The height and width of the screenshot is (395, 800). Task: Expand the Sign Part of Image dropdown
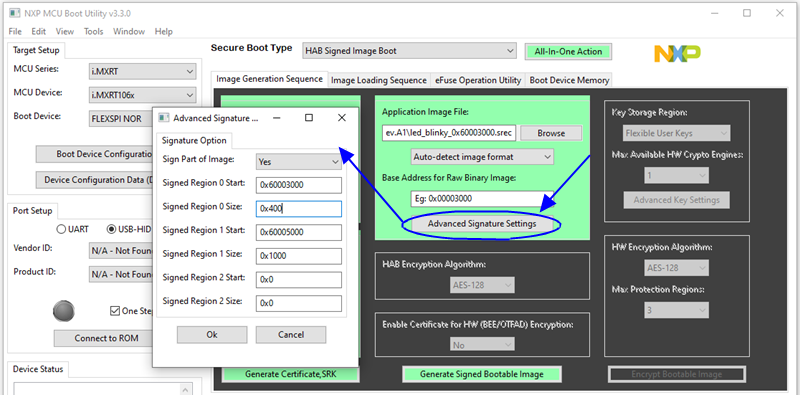coord(299,162)
